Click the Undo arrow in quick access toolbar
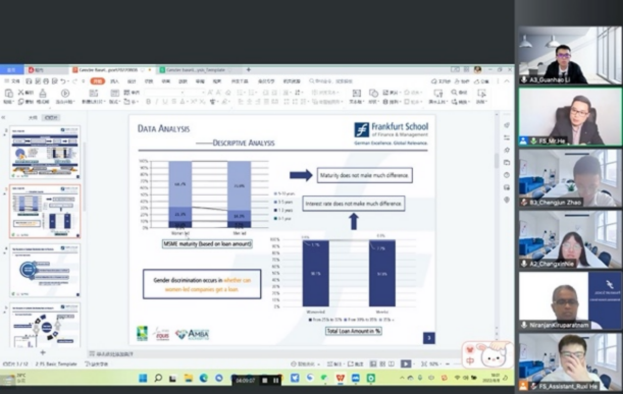Viewport: 623px width, 394px height. point(63,81)
